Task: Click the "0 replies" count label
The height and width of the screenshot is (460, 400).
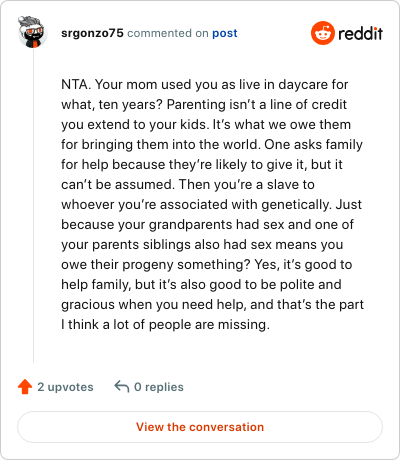Action: click(159, 387)
